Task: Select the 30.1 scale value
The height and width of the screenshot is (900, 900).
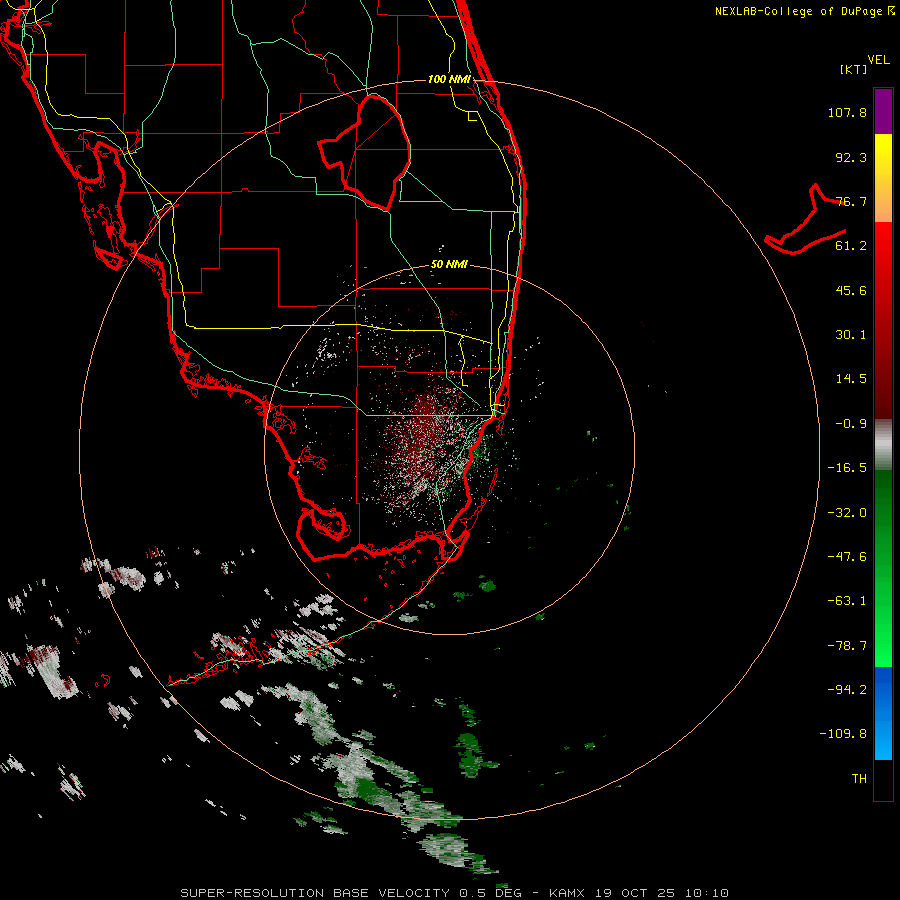Action: click(x=851, y=335)
